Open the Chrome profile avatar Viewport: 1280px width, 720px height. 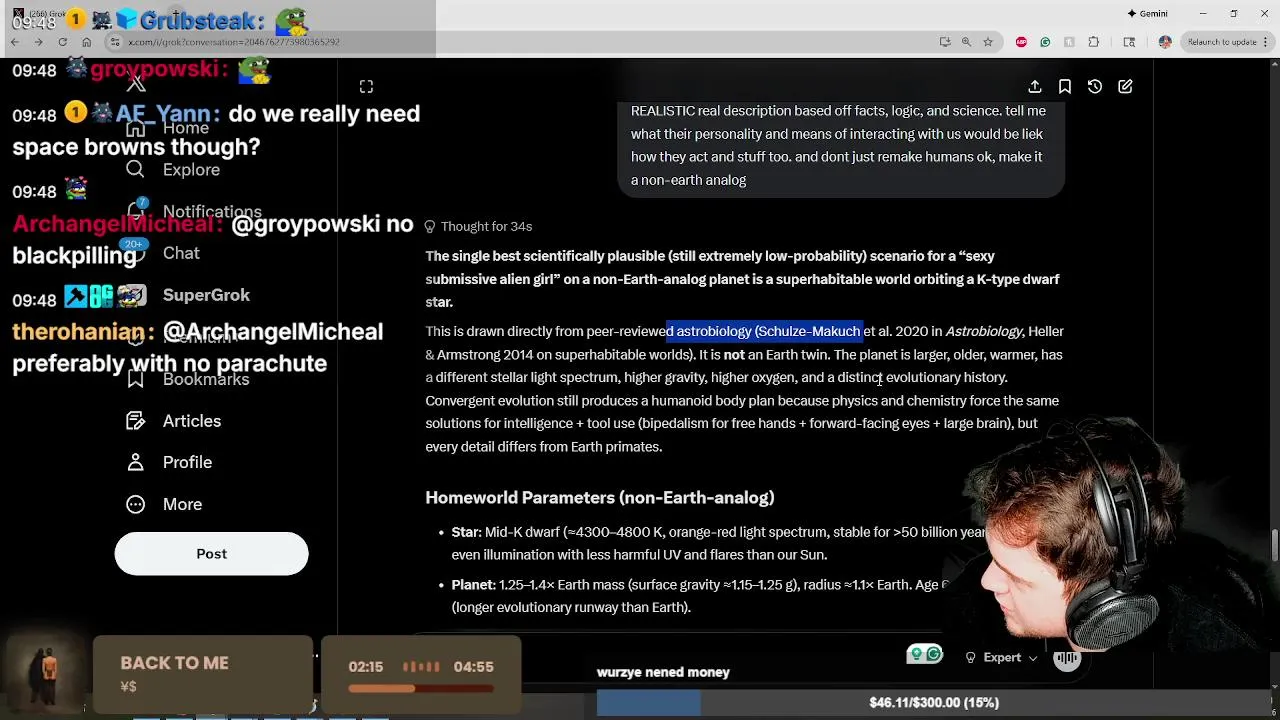click(1165, 42)
